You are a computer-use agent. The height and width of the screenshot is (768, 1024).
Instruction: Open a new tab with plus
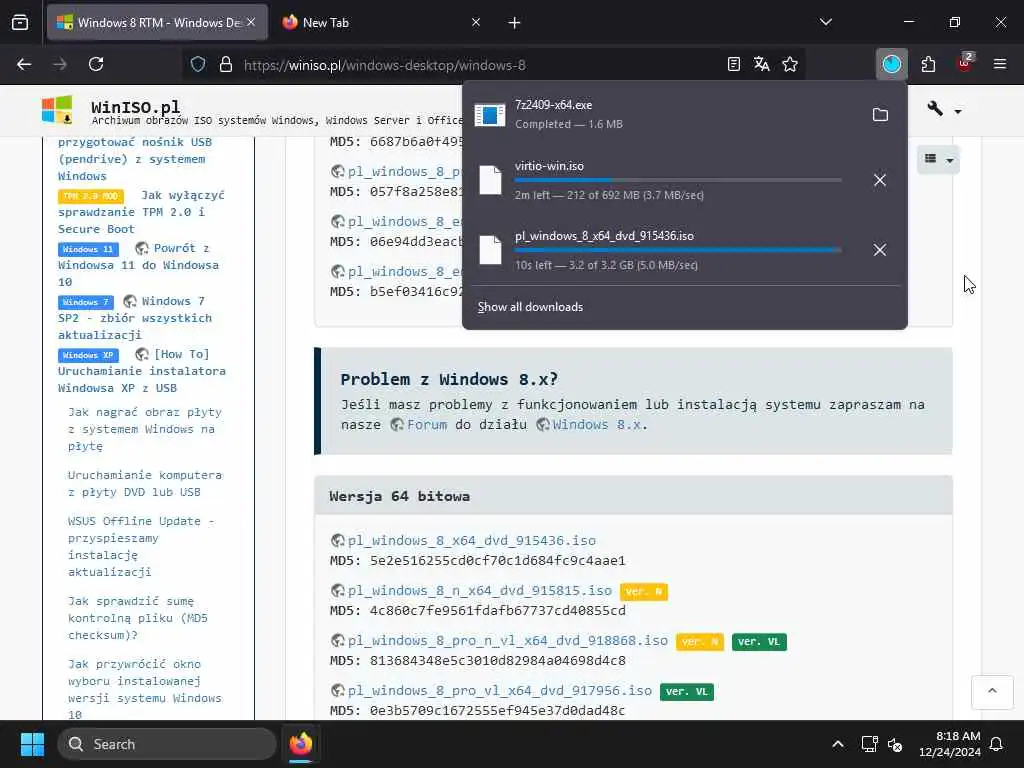[x=515, y=23]
